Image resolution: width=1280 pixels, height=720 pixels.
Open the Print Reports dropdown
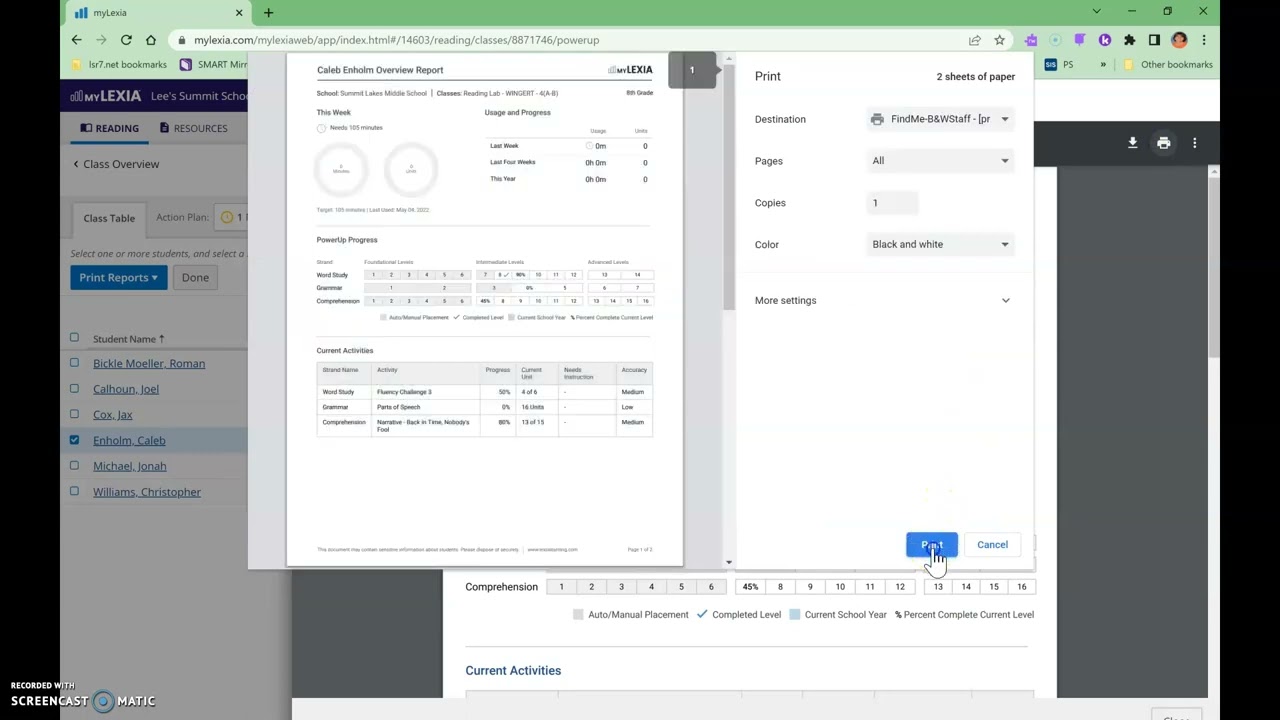tap(118, 278)
